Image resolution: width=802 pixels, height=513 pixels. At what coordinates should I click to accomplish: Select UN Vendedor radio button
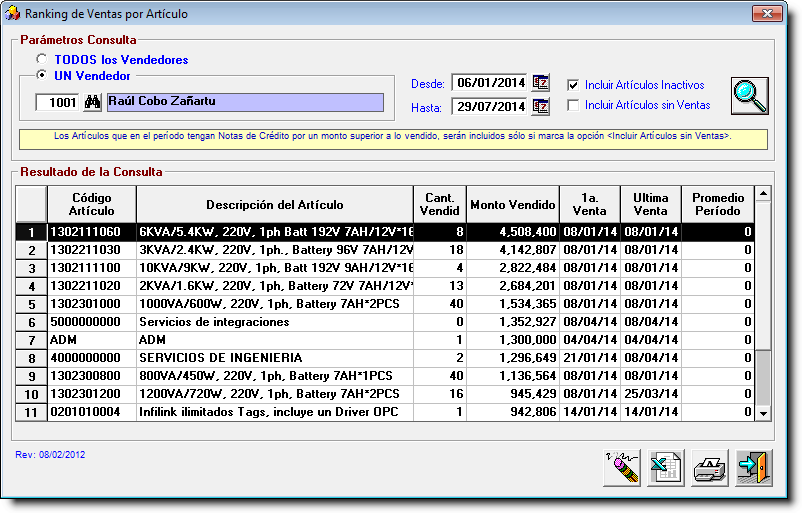pyautogui.click(x=42, y=75)
